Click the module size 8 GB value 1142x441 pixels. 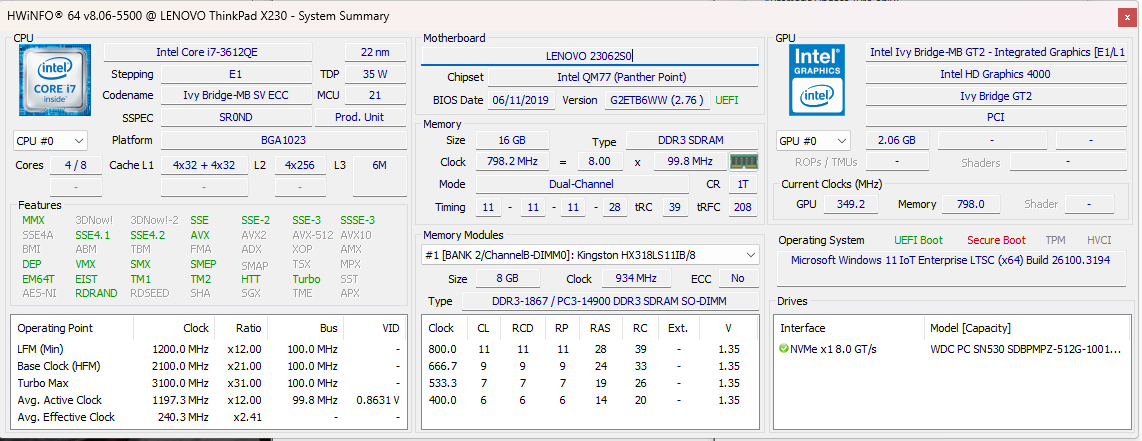(x=508, y=279)
